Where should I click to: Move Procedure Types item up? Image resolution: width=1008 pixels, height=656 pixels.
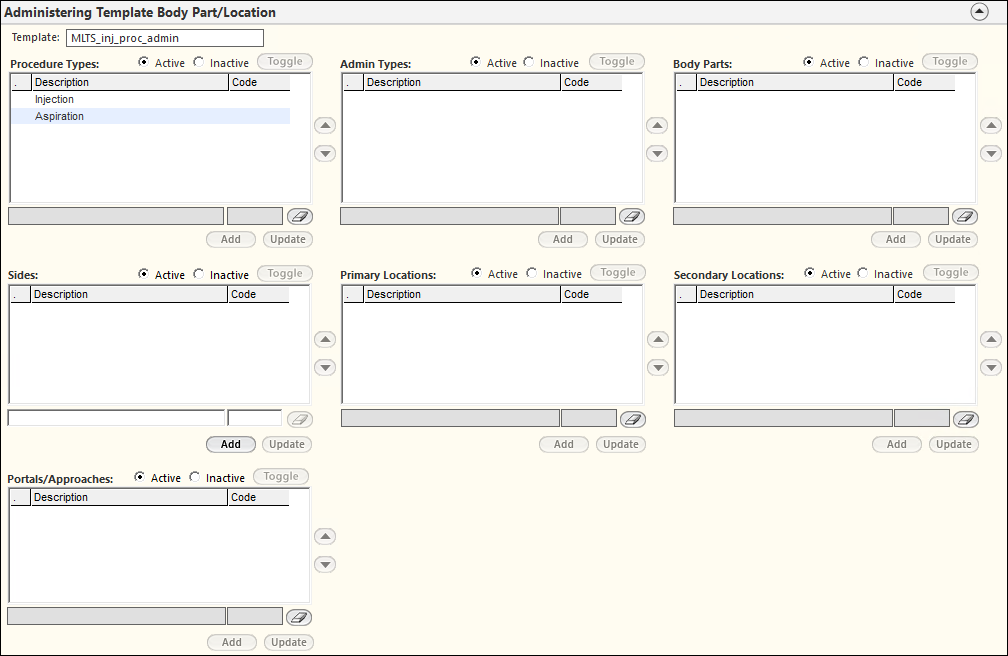pyautogui.click(x=325, y=125)
